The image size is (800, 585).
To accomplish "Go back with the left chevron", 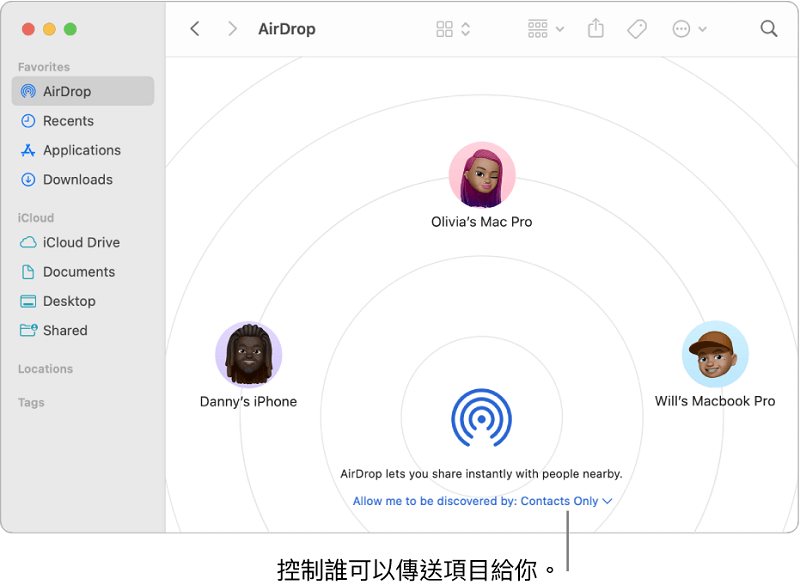I will pyautogui.click(x=195, y=29).
